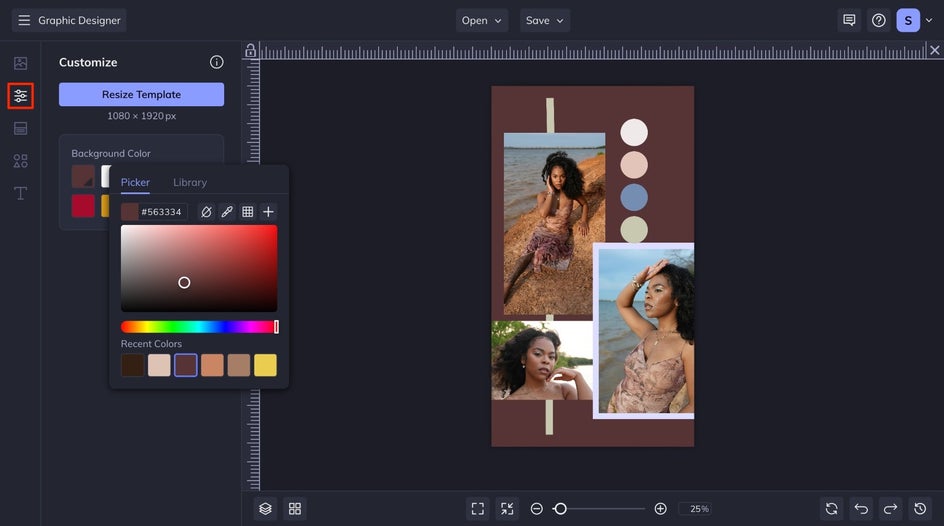The image size is (944, 526).
Task: Select the orange-tan recent color swatch
Action: pyautogui.click(x=212, y=365)
